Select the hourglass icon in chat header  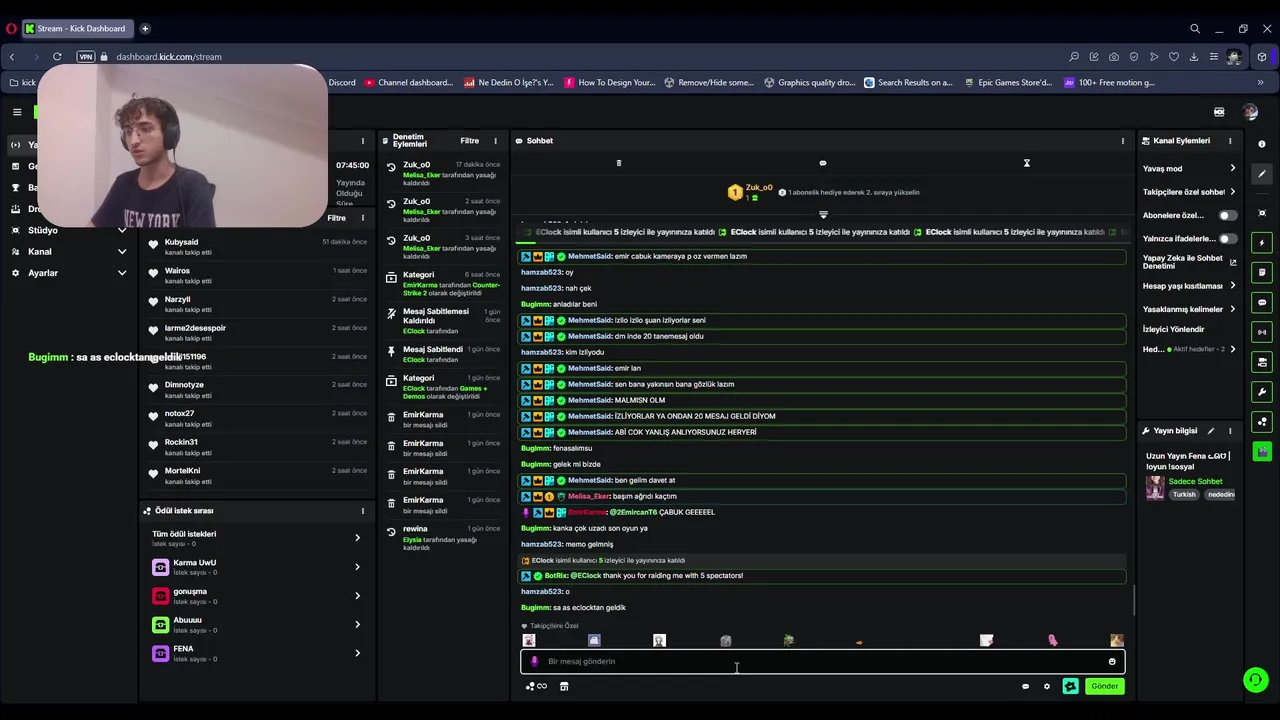(x=1026, y=163)
